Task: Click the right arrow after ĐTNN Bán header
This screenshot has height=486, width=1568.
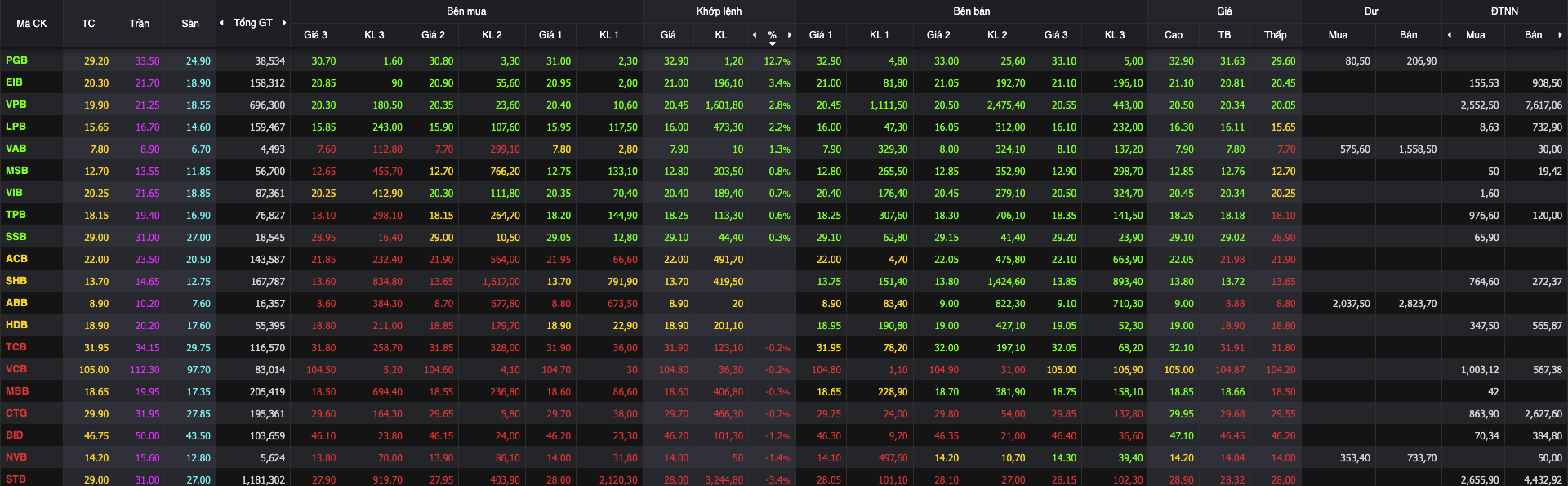Action: tap(1560, 35)
